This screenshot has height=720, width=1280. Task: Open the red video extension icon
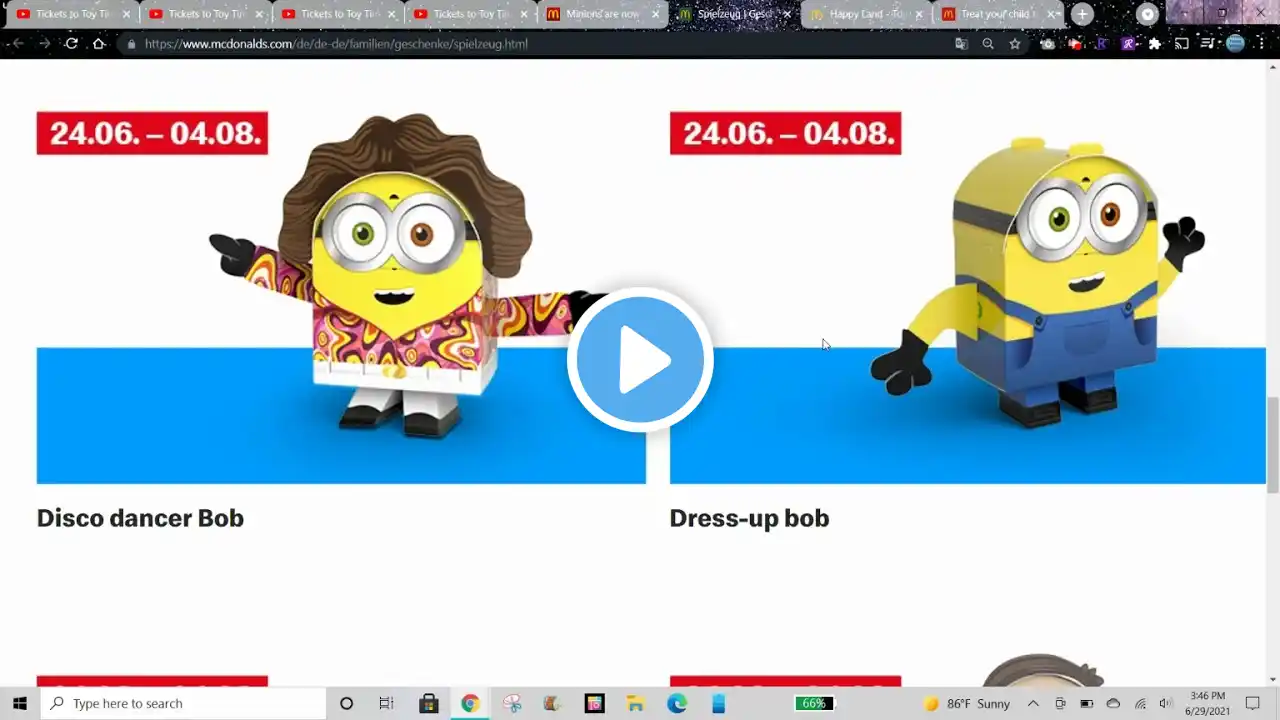point(1074,44)
